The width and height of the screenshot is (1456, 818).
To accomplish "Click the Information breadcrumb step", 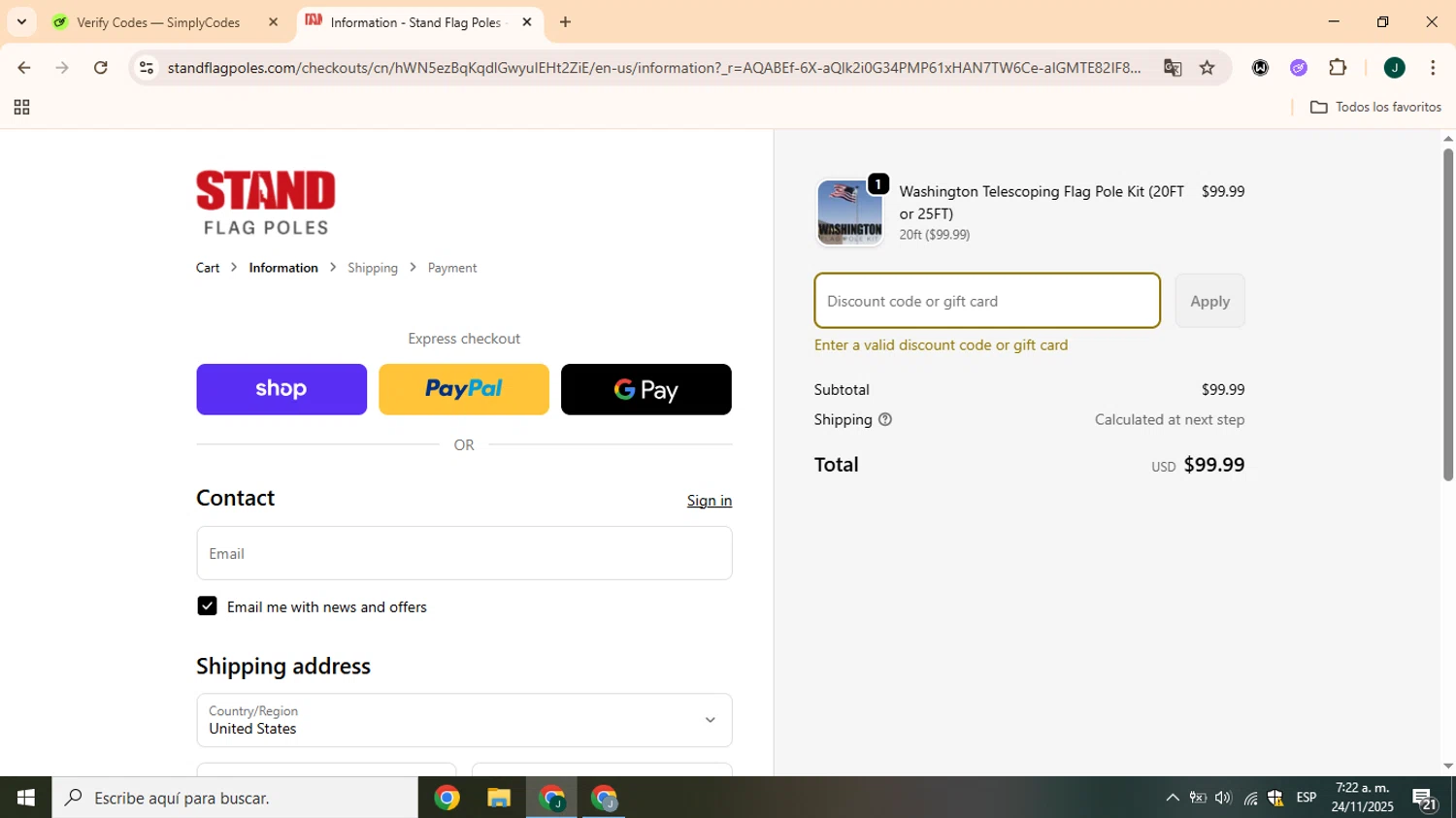I will pos(283,268).
